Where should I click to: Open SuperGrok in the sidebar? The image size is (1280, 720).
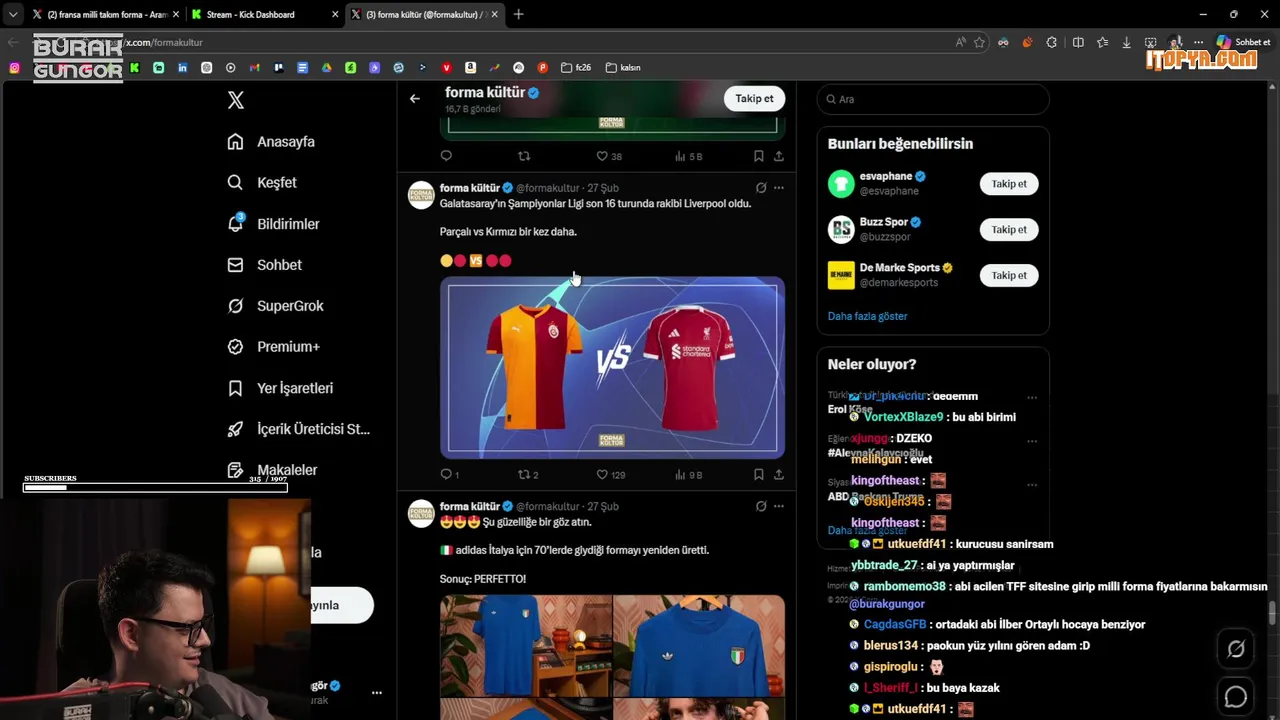pyautogui.click(x=275, y=306)
